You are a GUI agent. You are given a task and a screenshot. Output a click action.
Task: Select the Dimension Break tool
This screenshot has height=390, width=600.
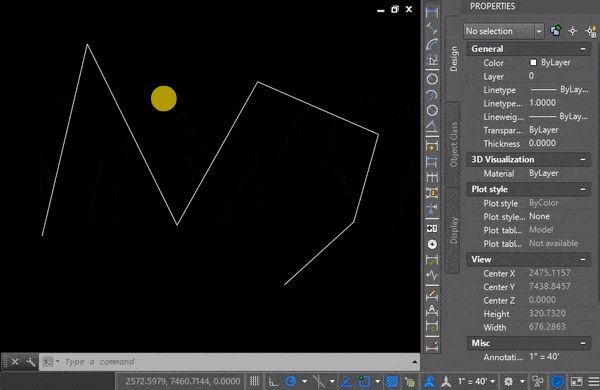click(432, 209)
